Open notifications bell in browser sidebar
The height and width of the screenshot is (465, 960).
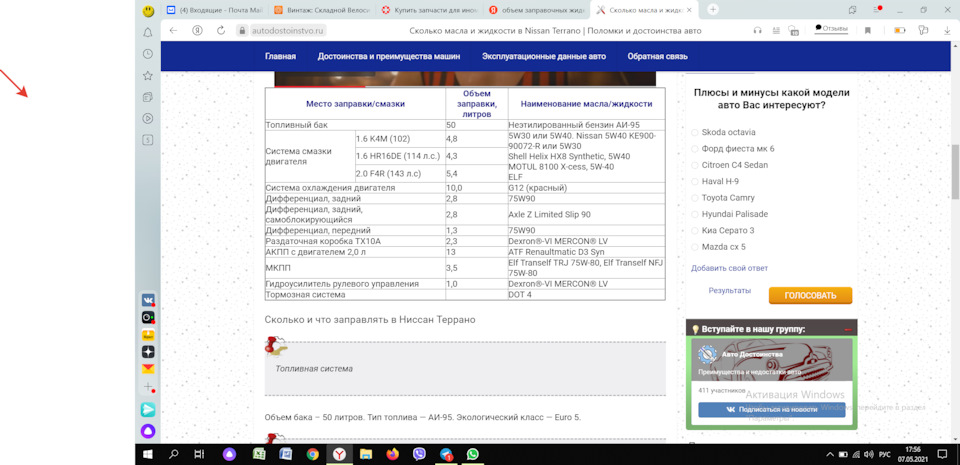[148, 32]
